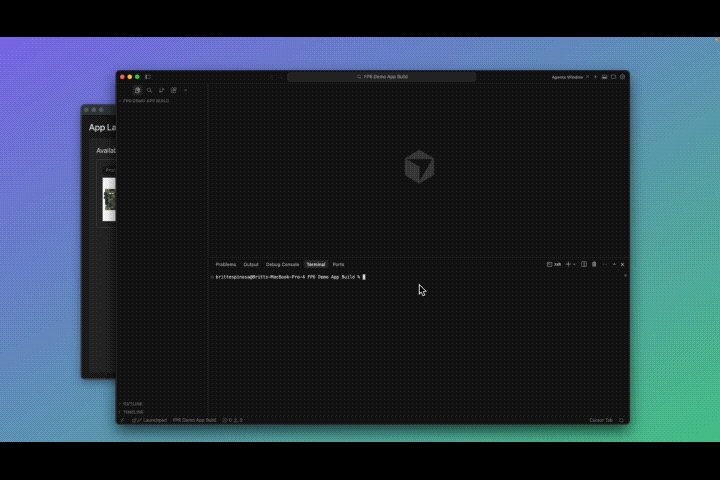Switch to the Debug Console tab

pyautogui.click(x=282, y=265)
